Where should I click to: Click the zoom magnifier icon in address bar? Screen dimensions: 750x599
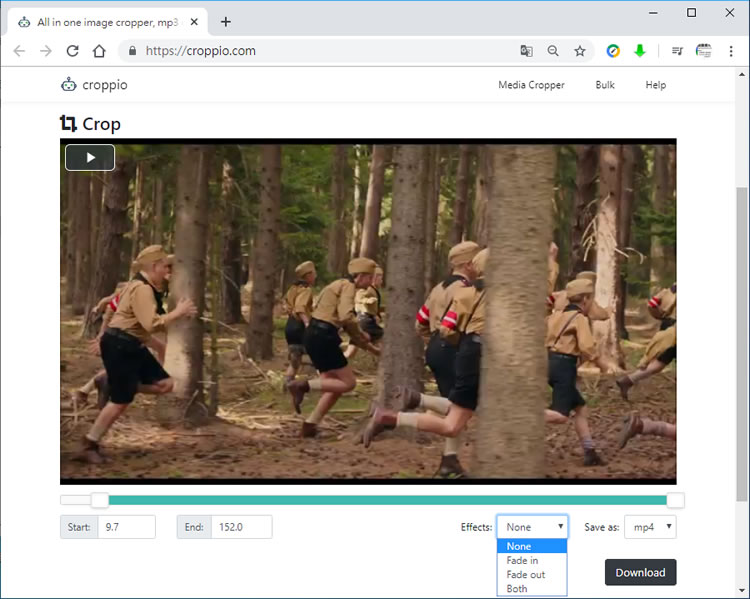point(553,51)
